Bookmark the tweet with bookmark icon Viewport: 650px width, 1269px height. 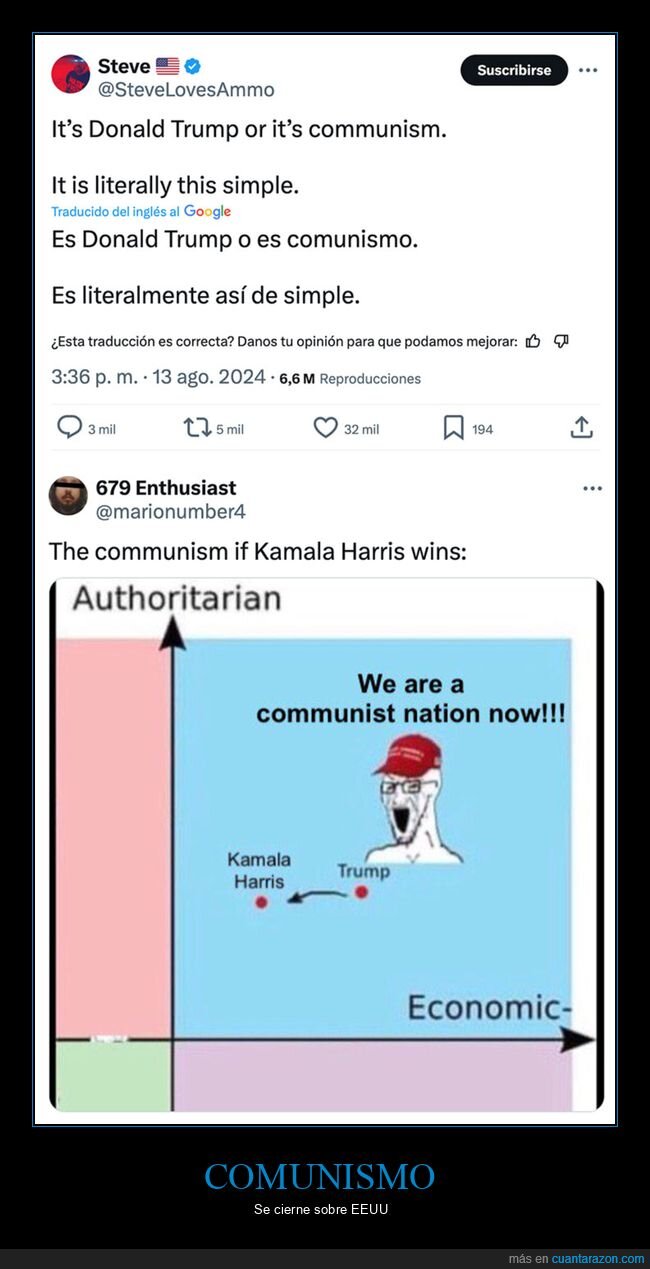pyautogui.click(x=453, y=428)
